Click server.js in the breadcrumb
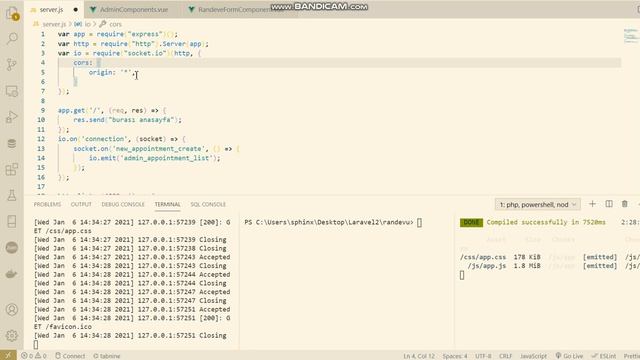The width and height of the screenshot is (640, 360). click(53, 24)
